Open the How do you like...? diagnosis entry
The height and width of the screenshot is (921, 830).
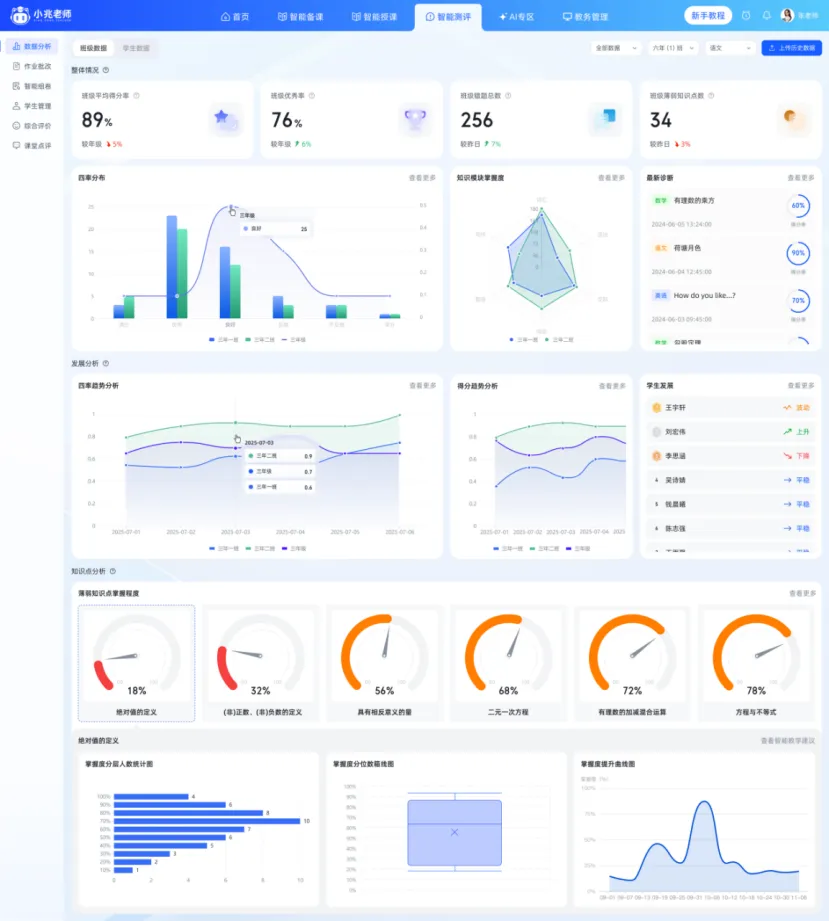[730, 307]
